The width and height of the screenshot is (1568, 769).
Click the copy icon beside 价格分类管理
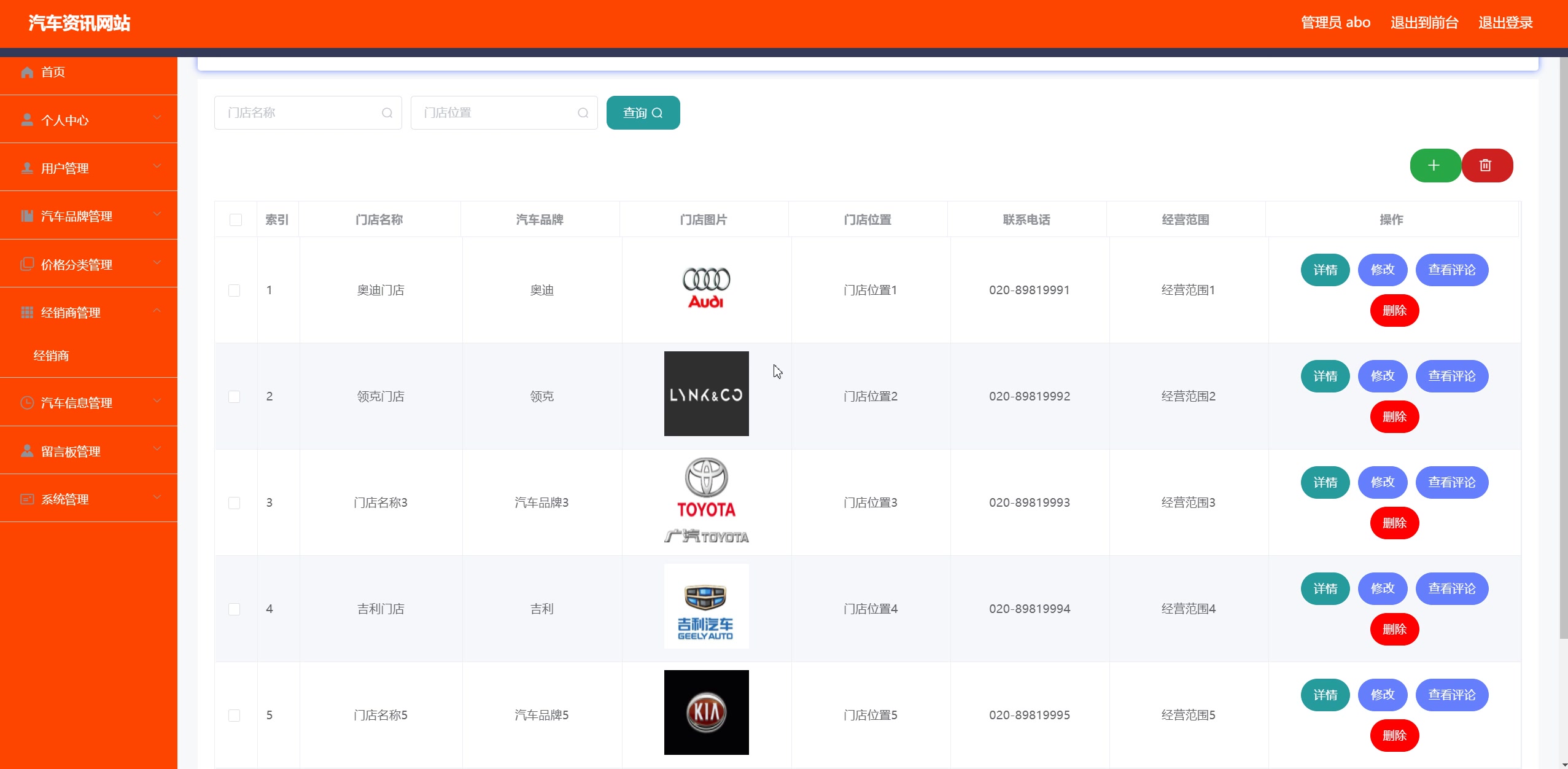[x=27, y=264]
